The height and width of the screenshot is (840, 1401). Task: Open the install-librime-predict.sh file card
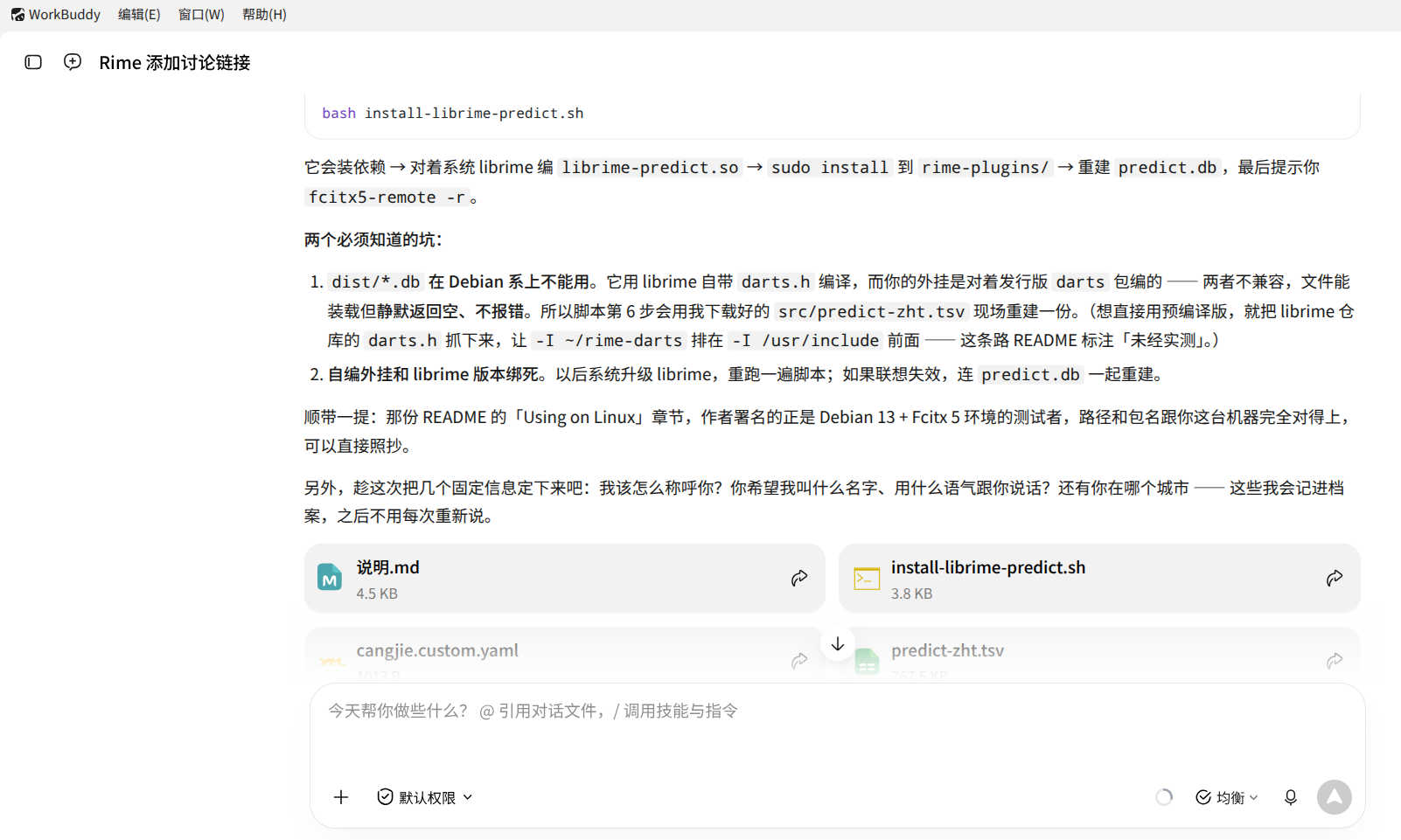(x=1099, y=579)
